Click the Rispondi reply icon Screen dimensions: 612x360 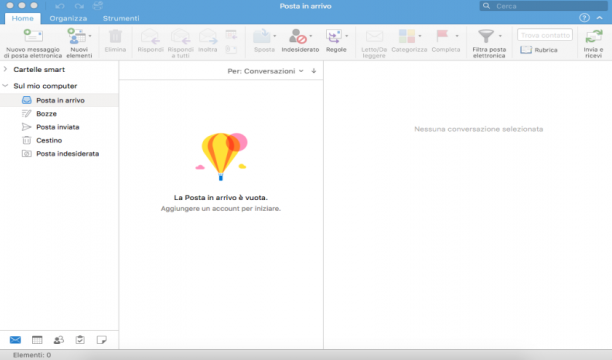coord(150,36)
